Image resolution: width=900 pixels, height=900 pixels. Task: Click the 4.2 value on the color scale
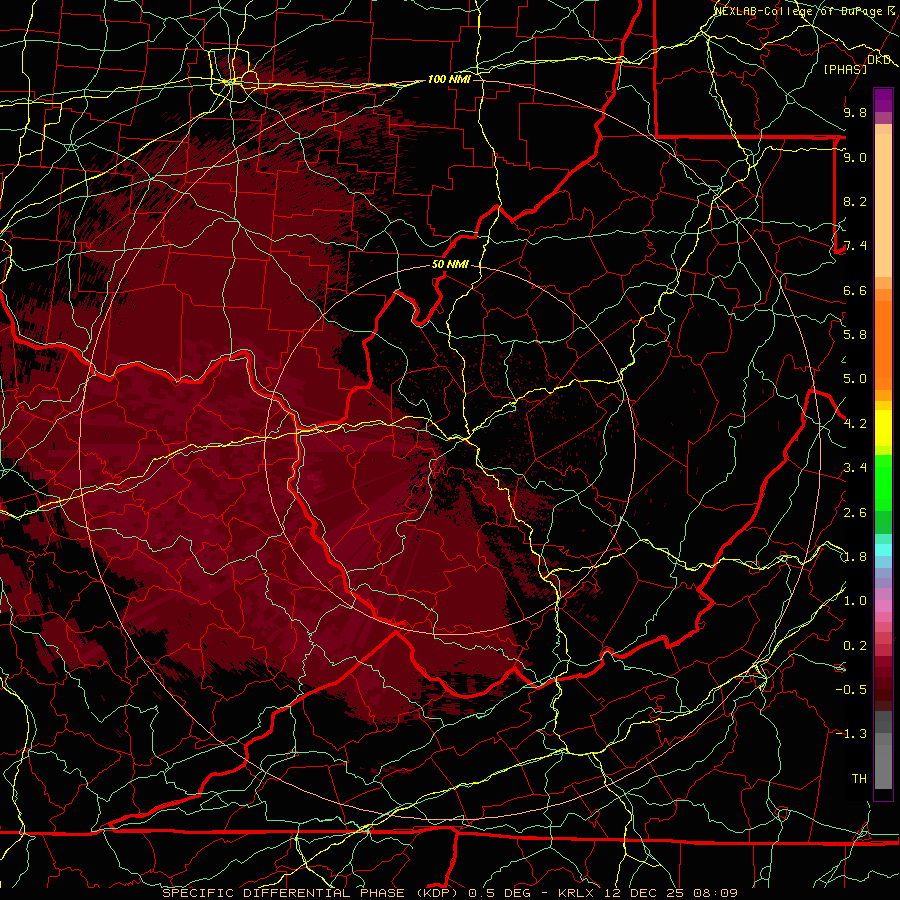coord(855,424)
